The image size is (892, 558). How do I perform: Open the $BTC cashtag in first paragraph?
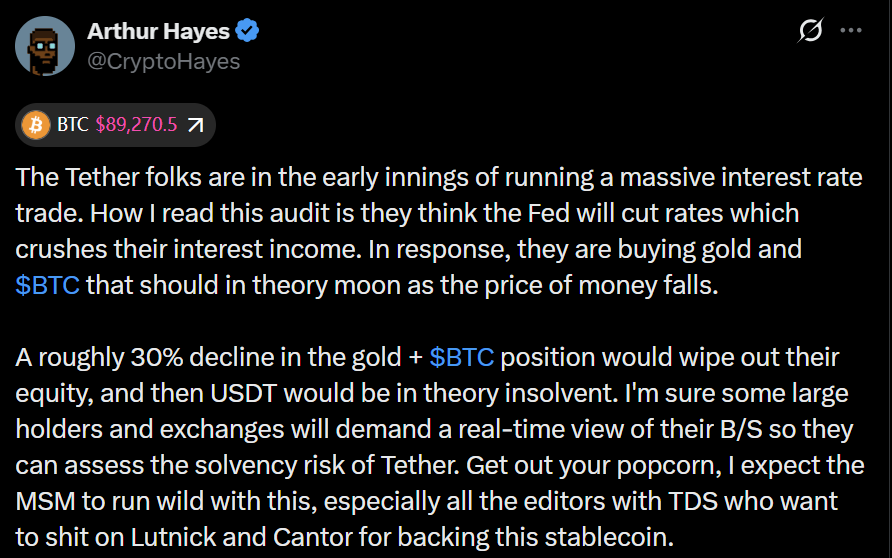click(48, 283)
